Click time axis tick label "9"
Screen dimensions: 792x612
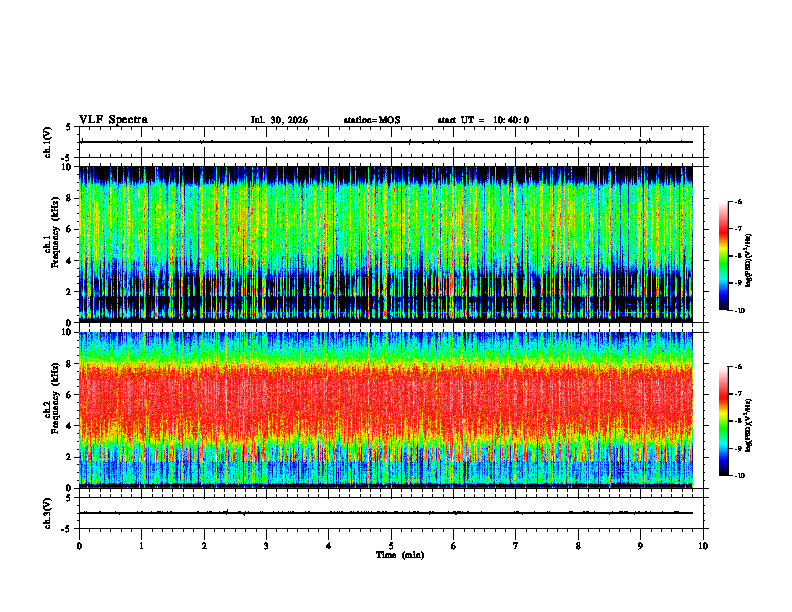(640, 546)
